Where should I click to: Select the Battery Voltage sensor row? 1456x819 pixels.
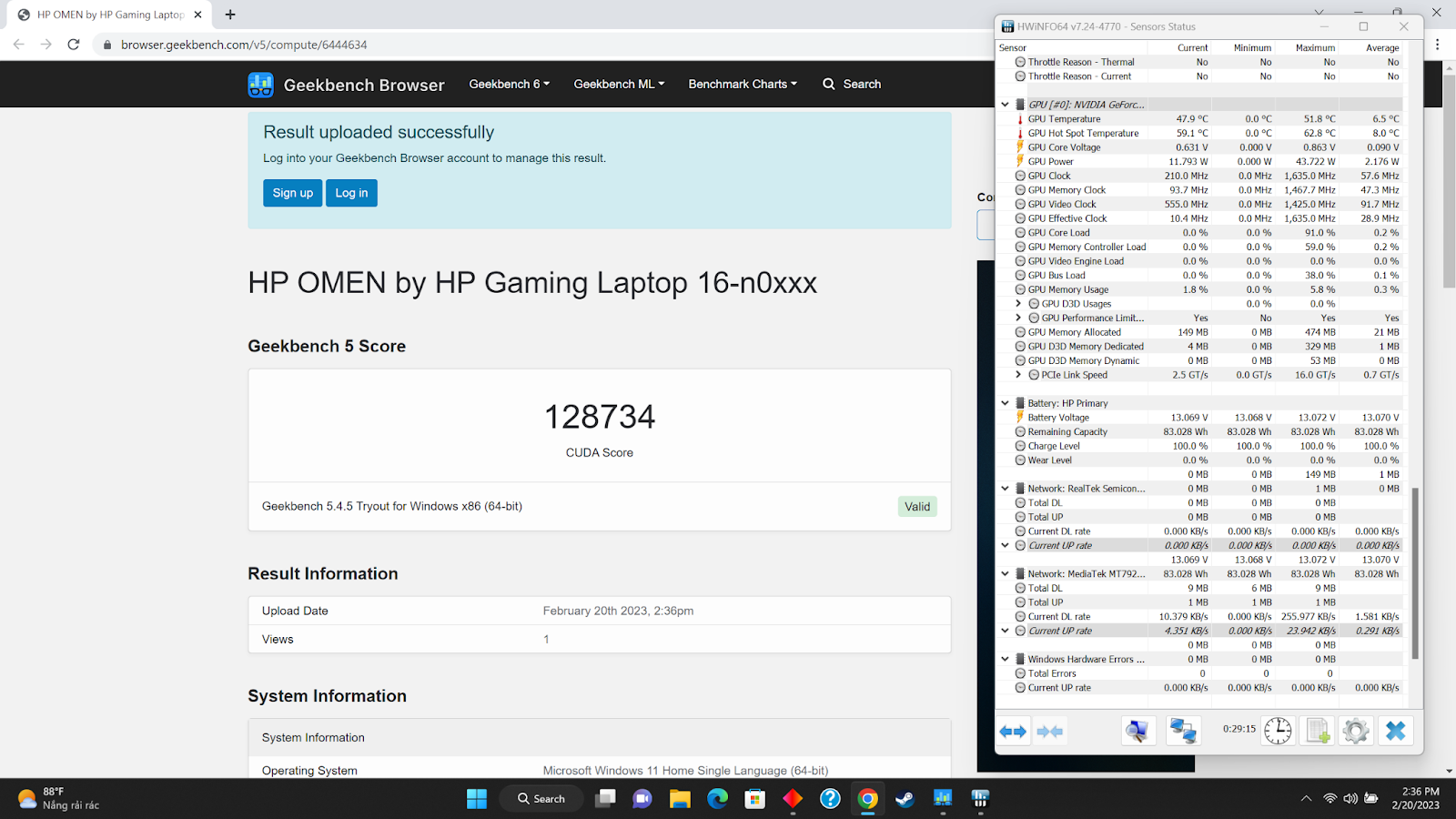tap(1201, 418)
